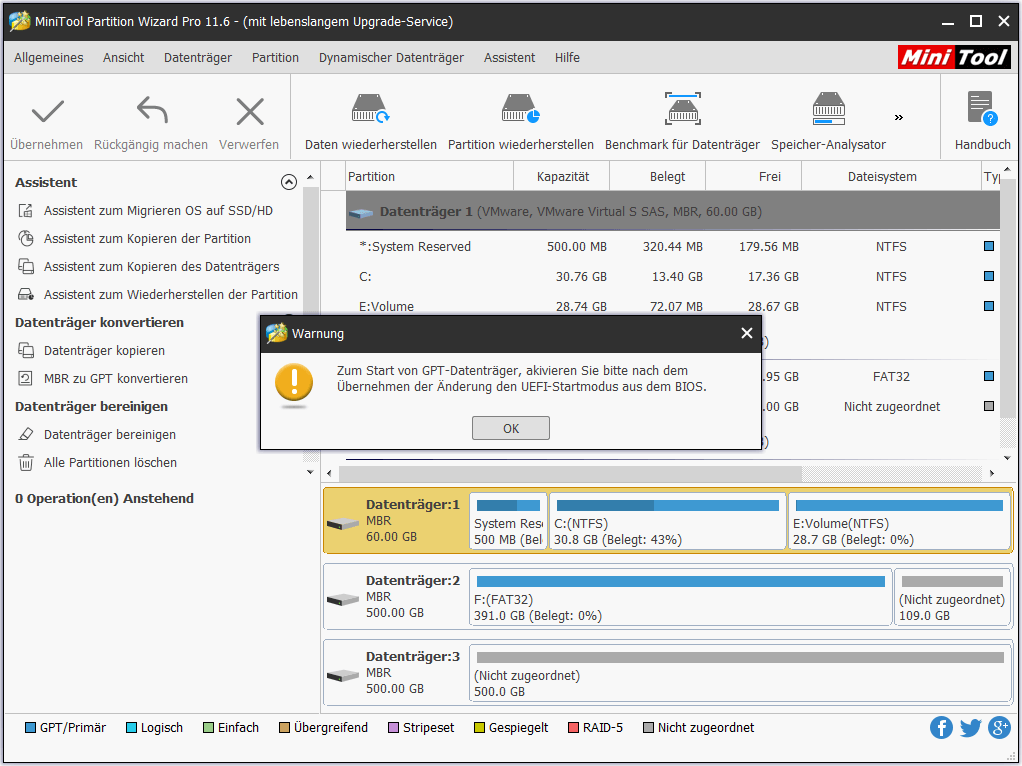Image resolution: width=1022 pixels, height=766 pixels.
Task: Expand toolbar overflow chevron »
Action: coord(899,117)
